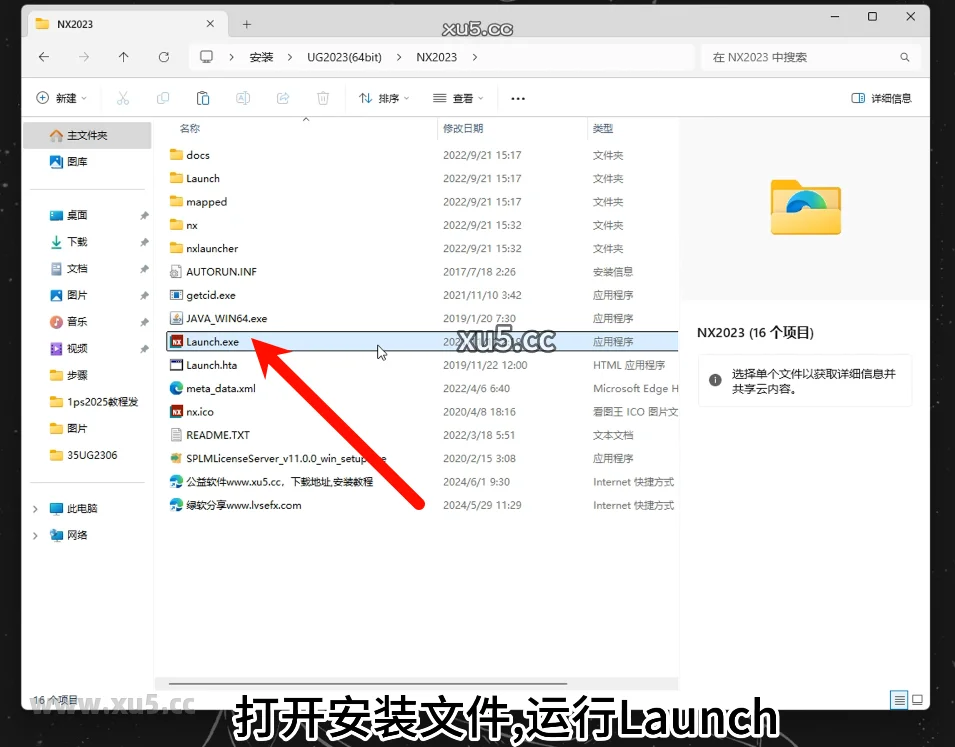Open the Sort dropdown menu
This screenshot has width=955, height=747.
pos(384,98)
